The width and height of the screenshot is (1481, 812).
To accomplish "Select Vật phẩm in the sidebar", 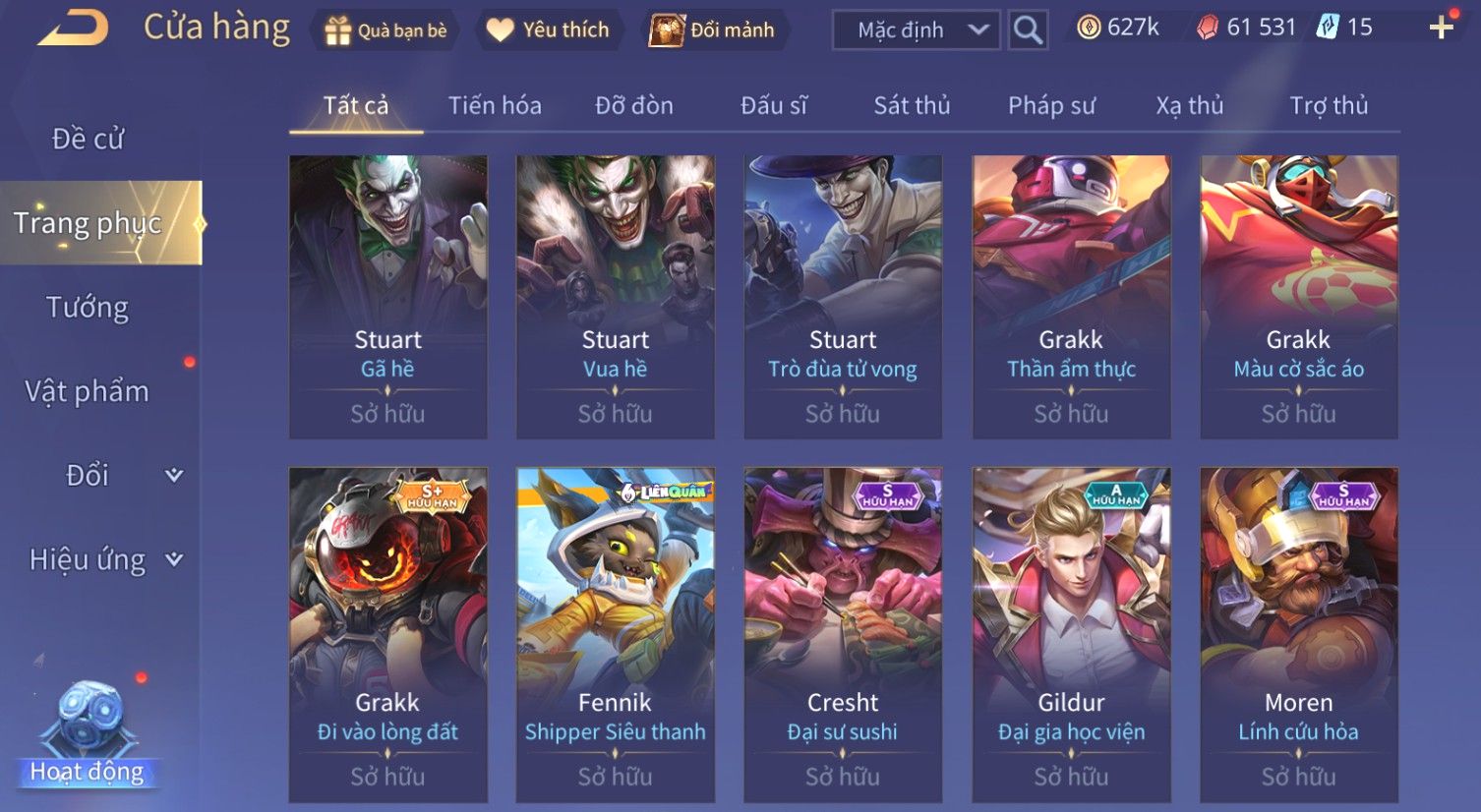I will pos(88,391).
